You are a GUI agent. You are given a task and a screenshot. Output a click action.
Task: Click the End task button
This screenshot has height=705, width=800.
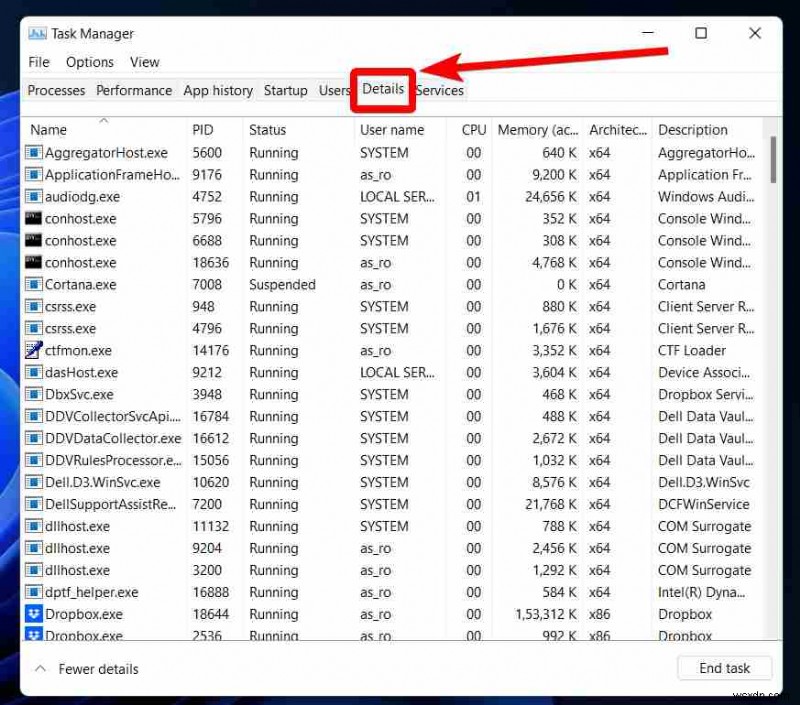pyautogui.click(x=724, y=668)
